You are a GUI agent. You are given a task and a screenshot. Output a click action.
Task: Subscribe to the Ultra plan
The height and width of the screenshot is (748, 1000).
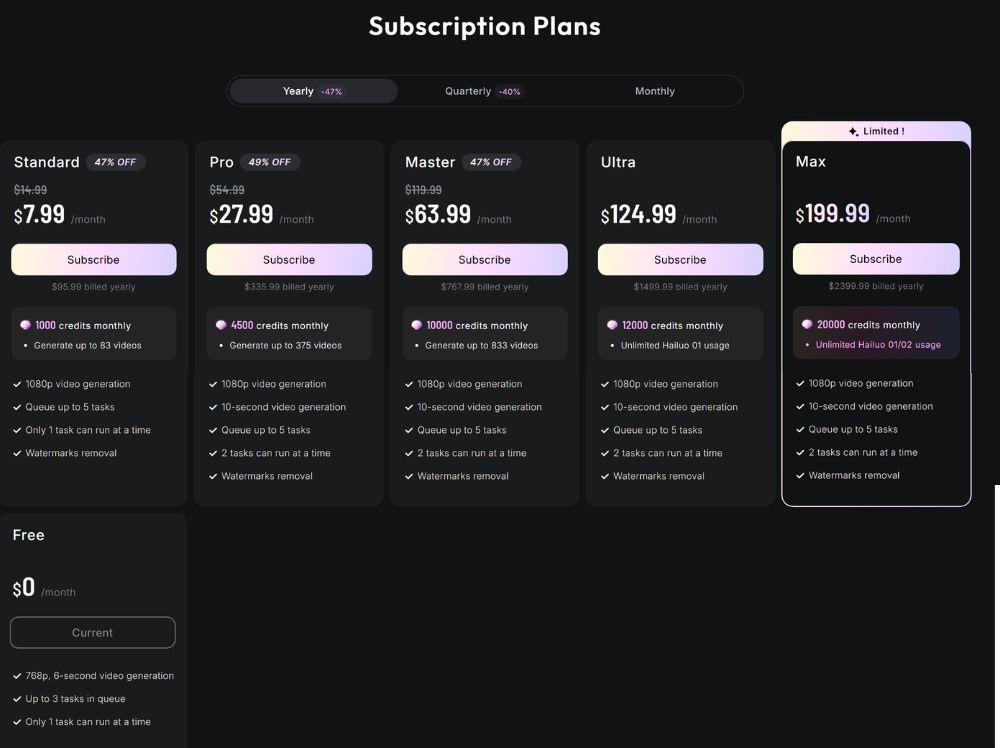tap(680, 260)
